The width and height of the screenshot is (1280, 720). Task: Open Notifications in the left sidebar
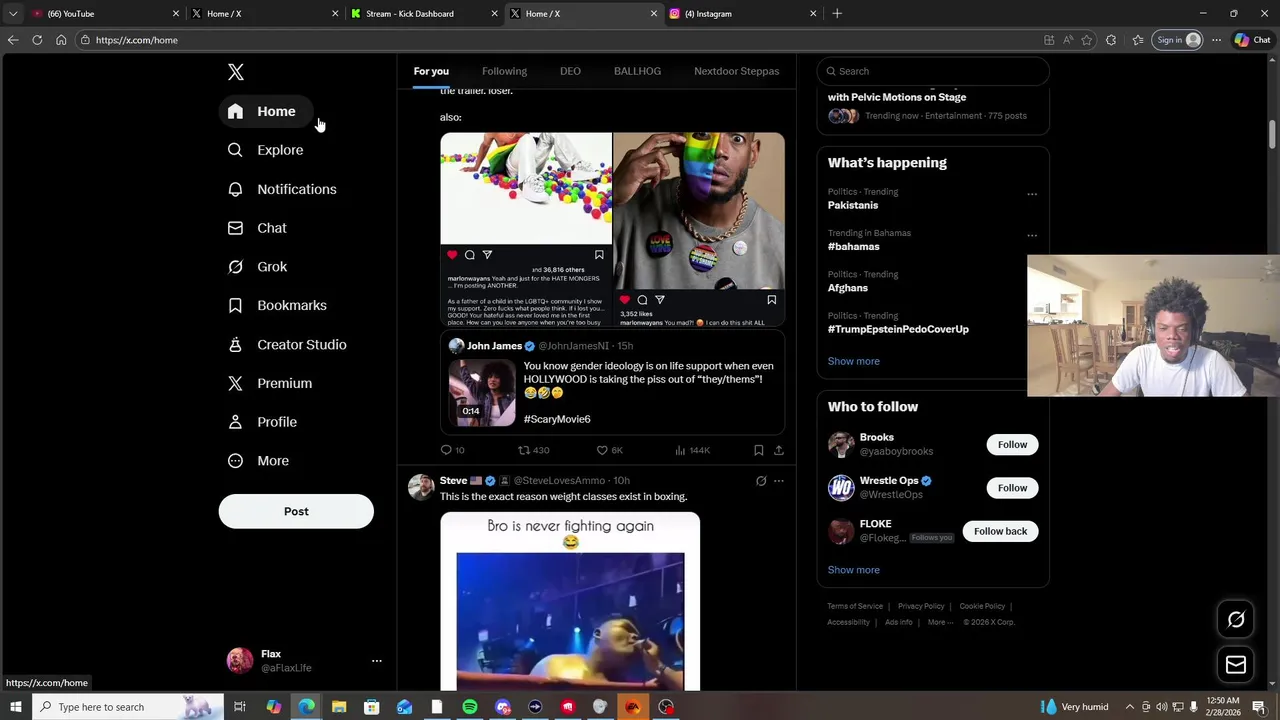(282, 189)
